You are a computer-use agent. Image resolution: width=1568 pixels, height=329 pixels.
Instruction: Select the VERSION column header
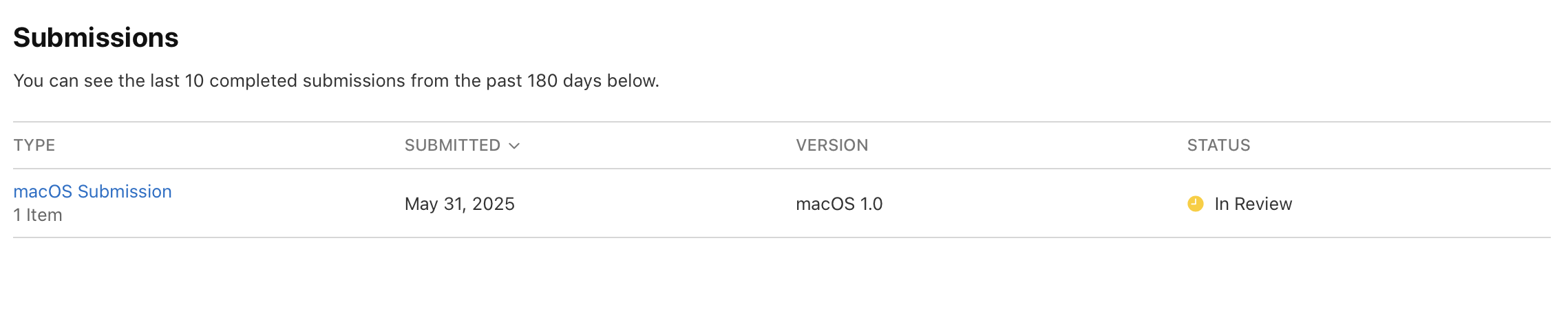tap(832, 145)
